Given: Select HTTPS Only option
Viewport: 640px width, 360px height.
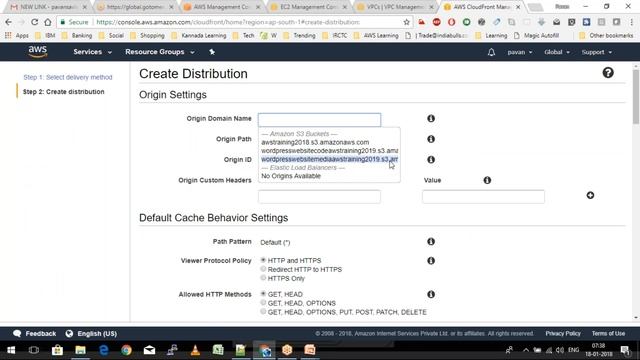Looking at the screenshot, I should click(263, 278).
